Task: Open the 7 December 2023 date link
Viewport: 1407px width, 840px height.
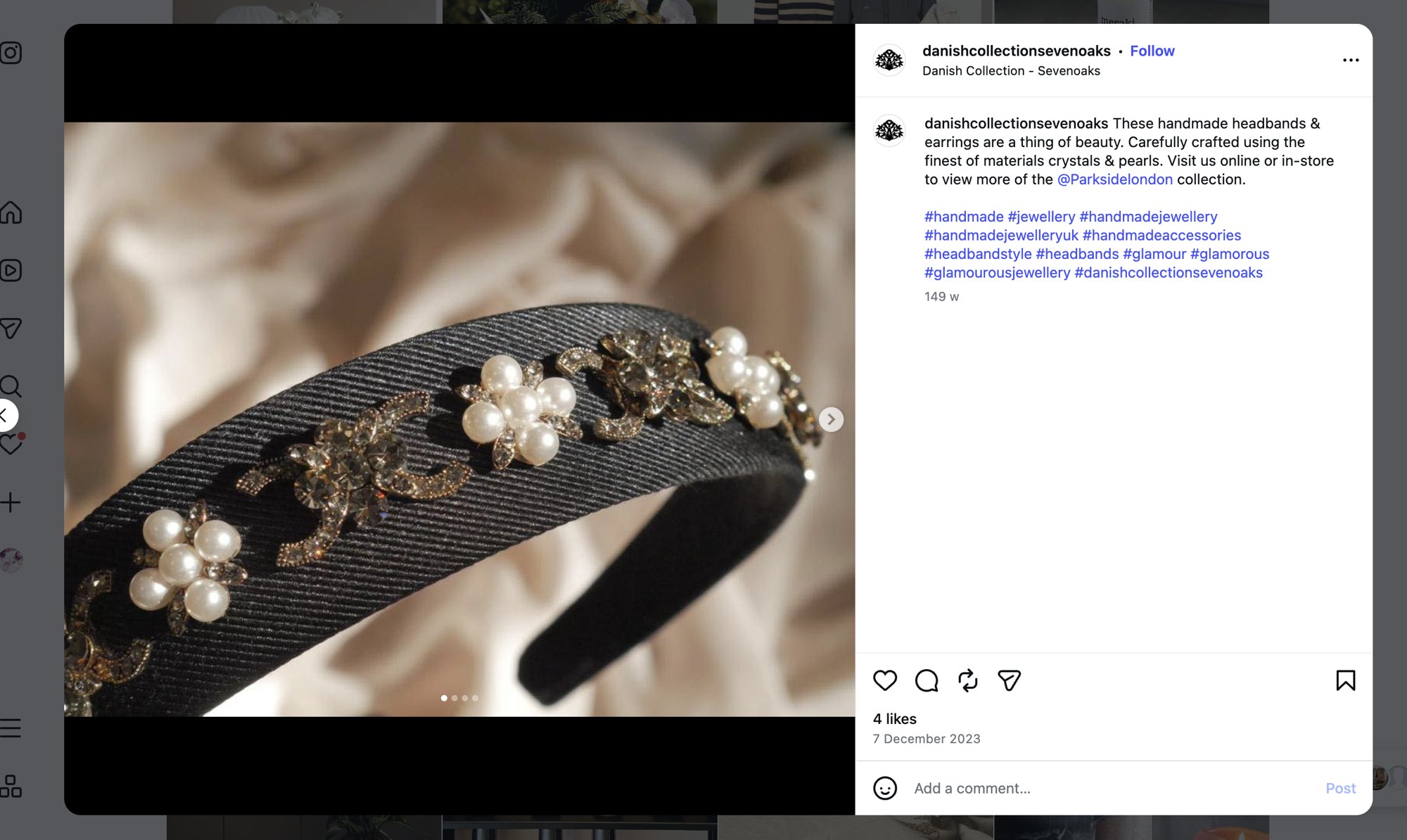Action: pos(927,739)
